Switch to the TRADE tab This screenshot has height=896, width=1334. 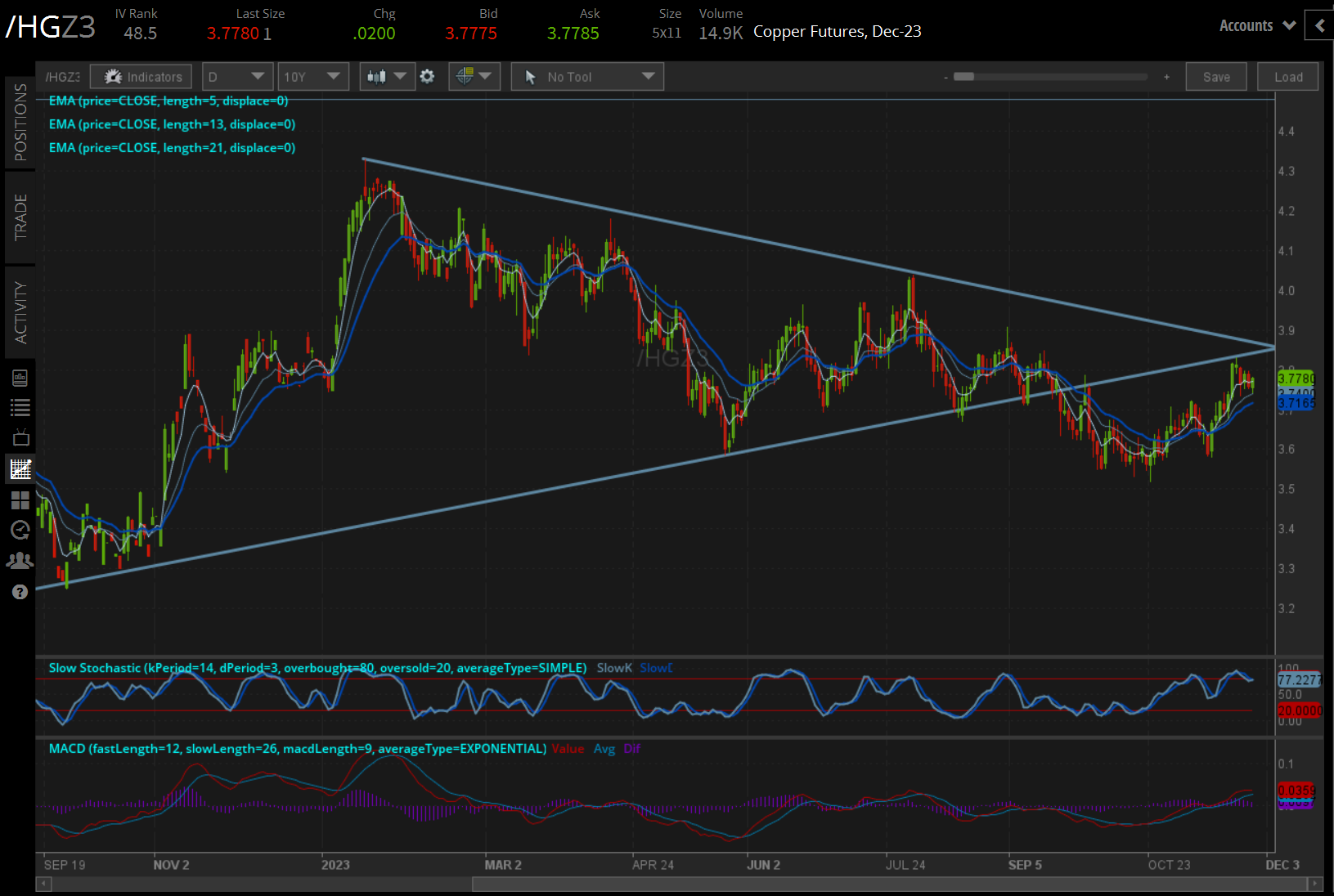point(20,217)
